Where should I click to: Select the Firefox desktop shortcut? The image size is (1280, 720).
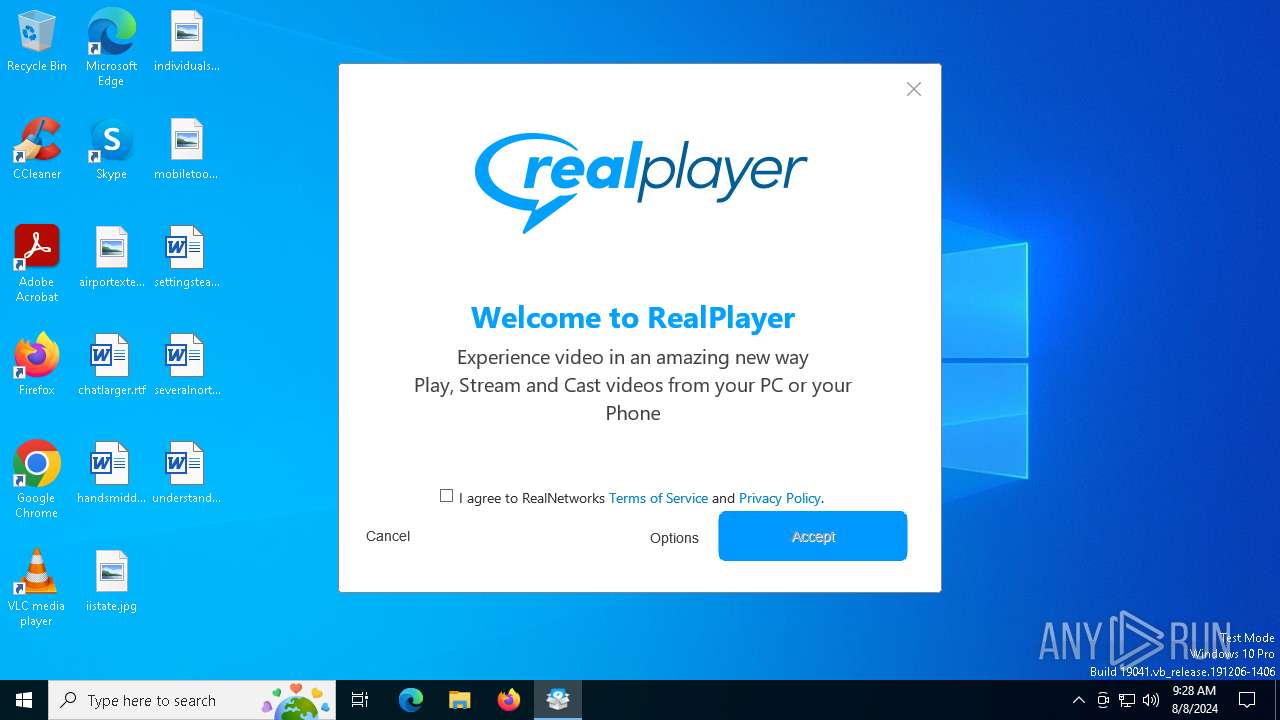click(x=37, y=366)
